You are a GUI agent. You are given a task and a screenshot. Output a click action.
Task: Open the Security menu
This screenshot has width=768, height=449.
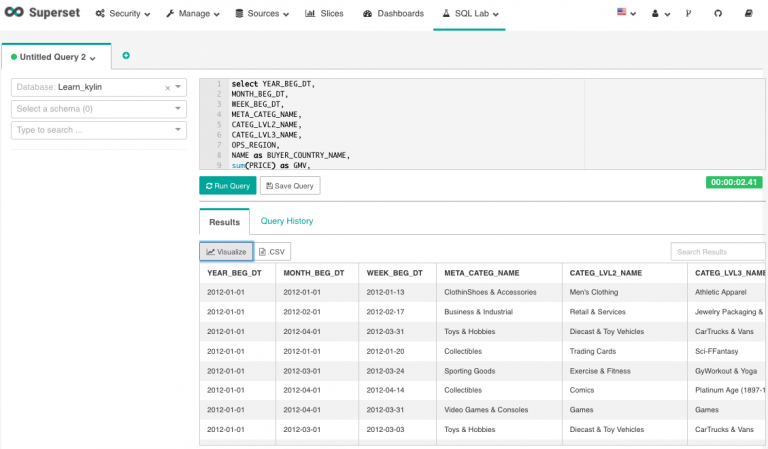(123, 14)
